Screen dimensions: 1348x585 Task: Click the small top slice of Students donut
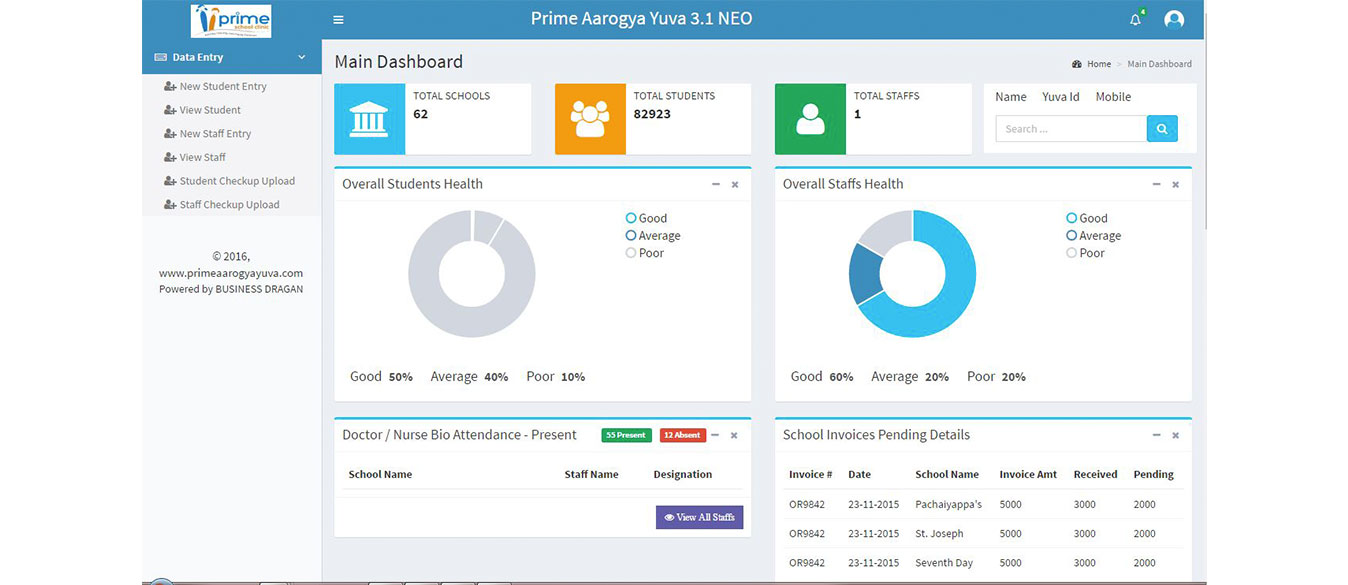(485, 226)
